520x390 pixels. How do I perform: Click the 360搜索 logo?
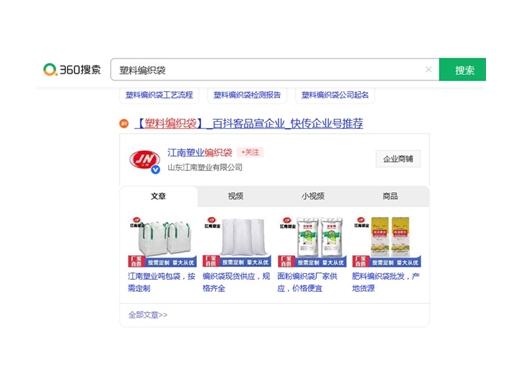(72, 70)
